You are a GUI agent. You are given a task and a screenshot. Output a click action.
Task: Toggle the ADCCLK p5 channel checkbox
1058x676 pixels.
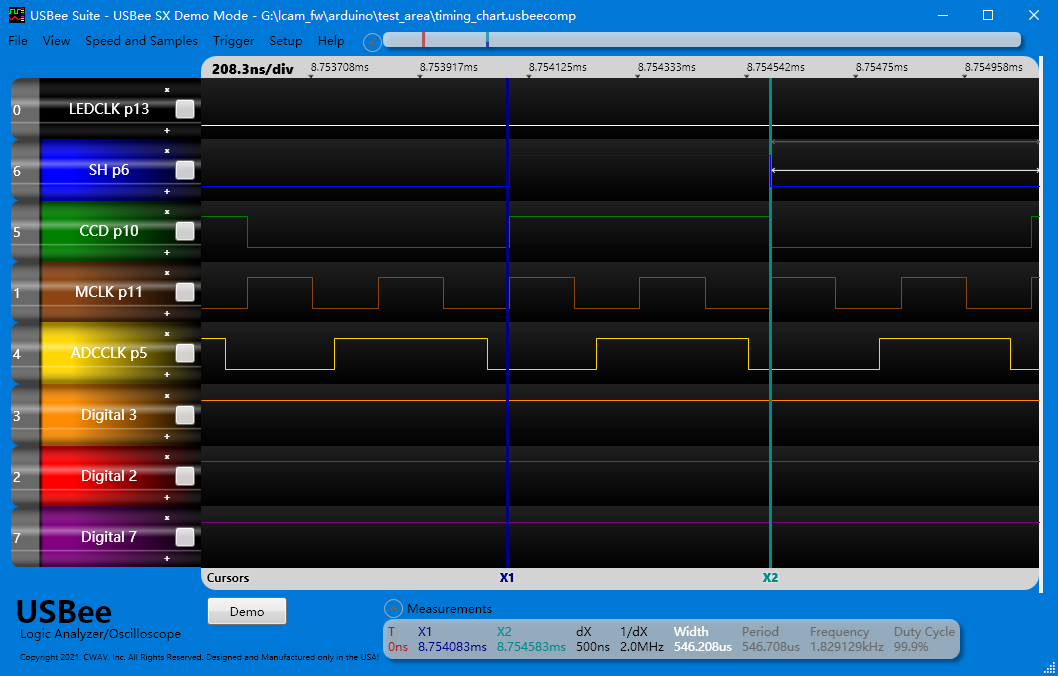(185, 354)
